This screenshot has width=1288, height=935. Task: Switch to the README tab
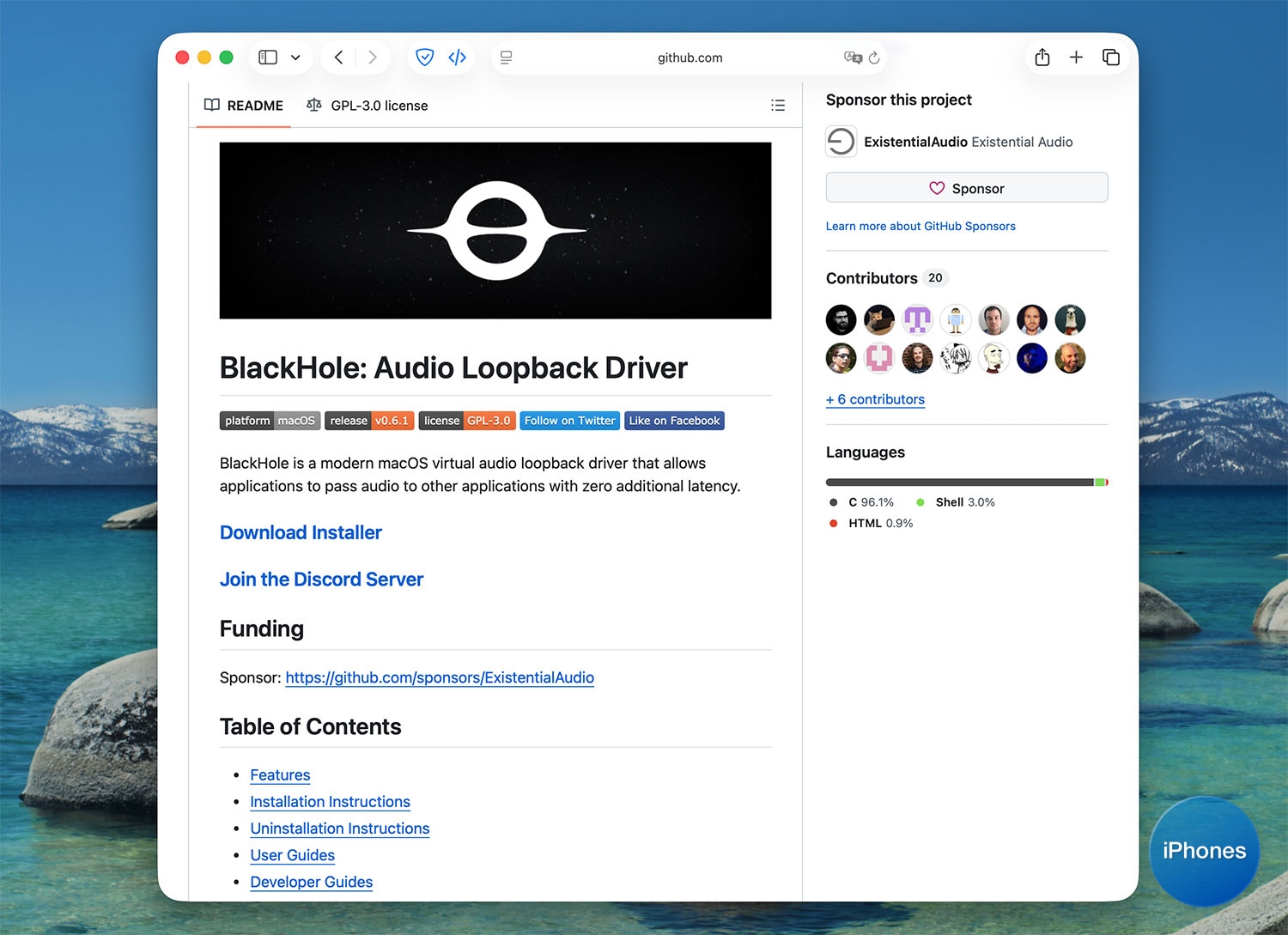pos(244,106)
